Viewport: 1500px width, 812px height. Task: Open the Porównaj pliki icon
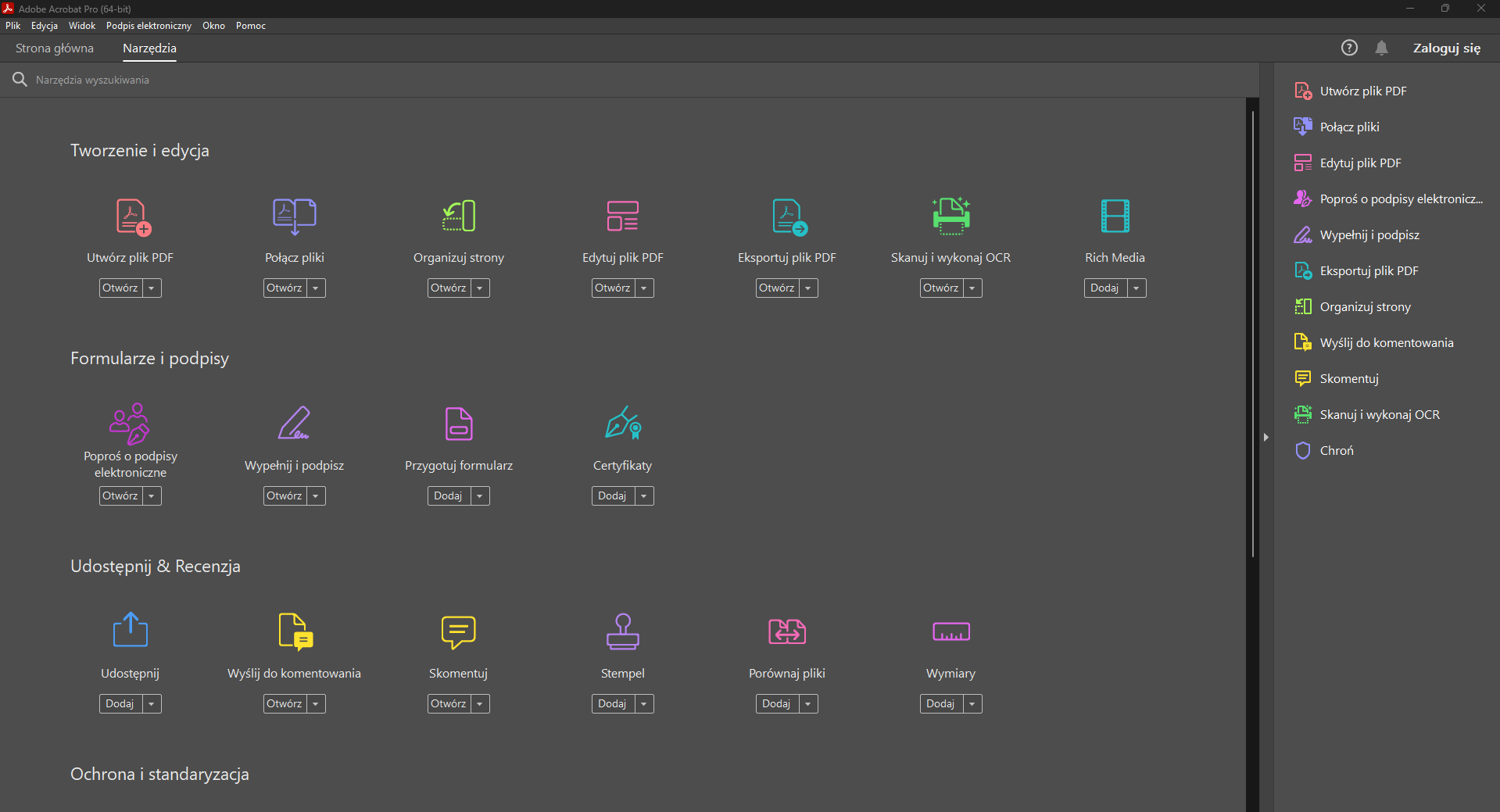[787, 631]
